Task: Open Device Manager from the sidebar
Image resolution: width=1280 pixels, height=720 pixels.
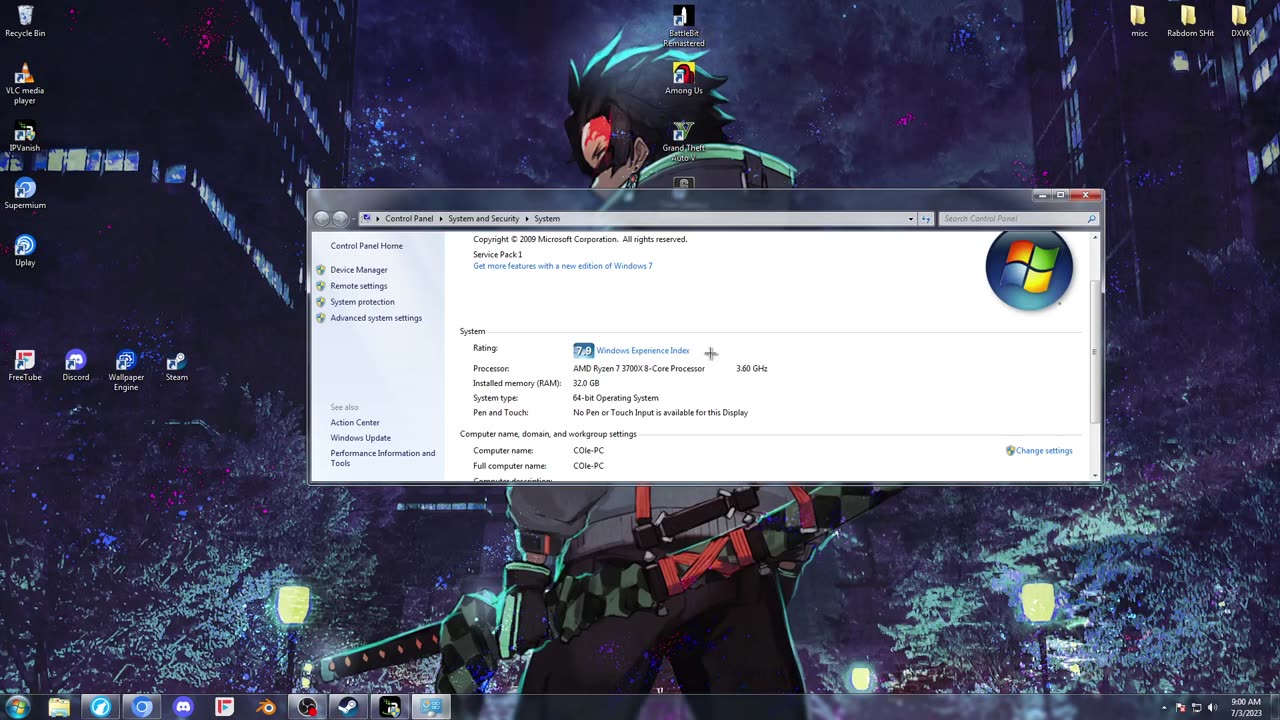Action: click(x=359, y=270)
